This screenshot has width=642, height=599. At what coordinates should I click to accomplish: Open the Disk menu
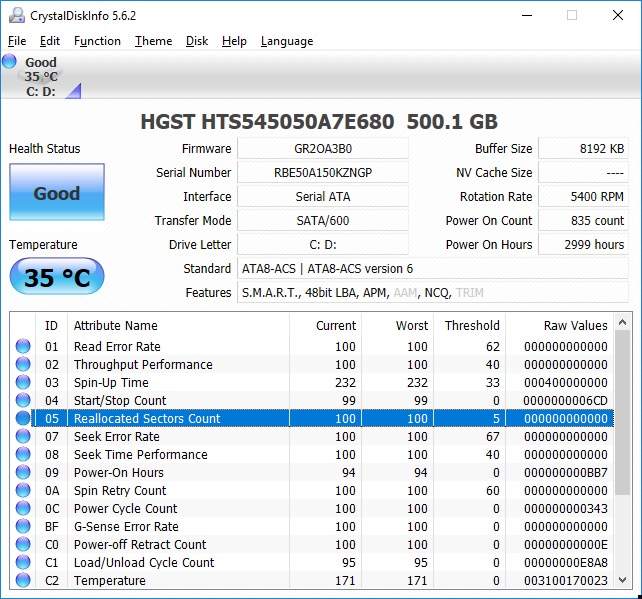(197, 41)
